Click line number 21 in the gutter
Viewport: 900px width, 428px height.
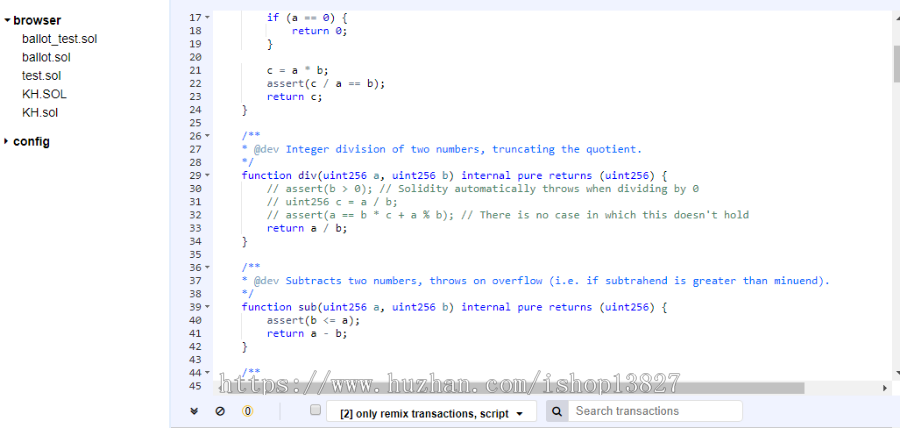coord(195,71)
